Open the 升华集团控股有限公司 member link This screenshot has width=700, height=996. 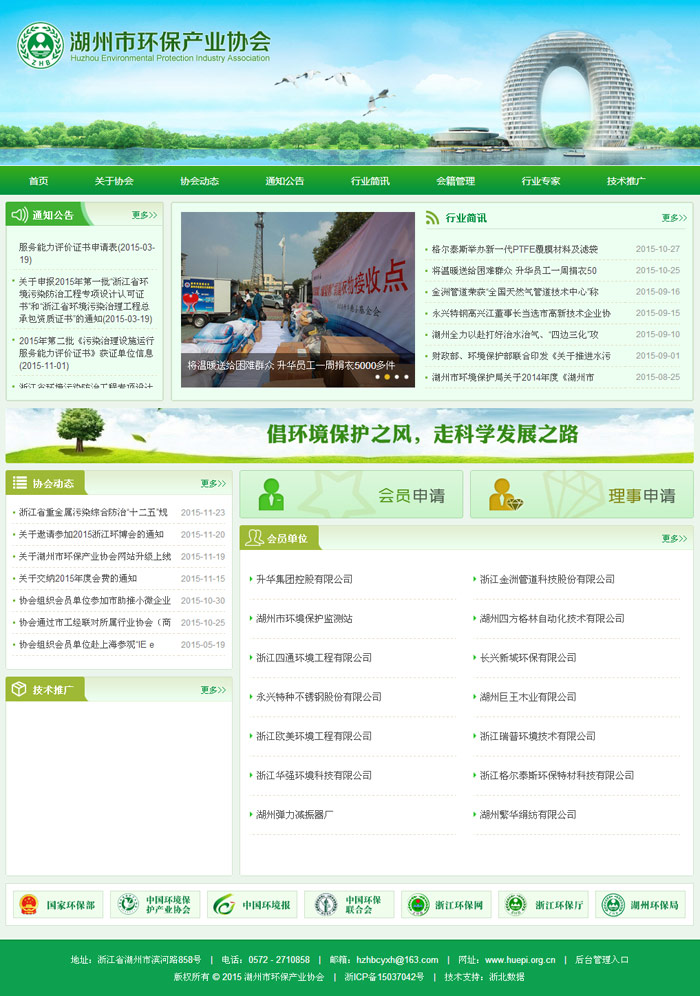[x=304, y=579]
